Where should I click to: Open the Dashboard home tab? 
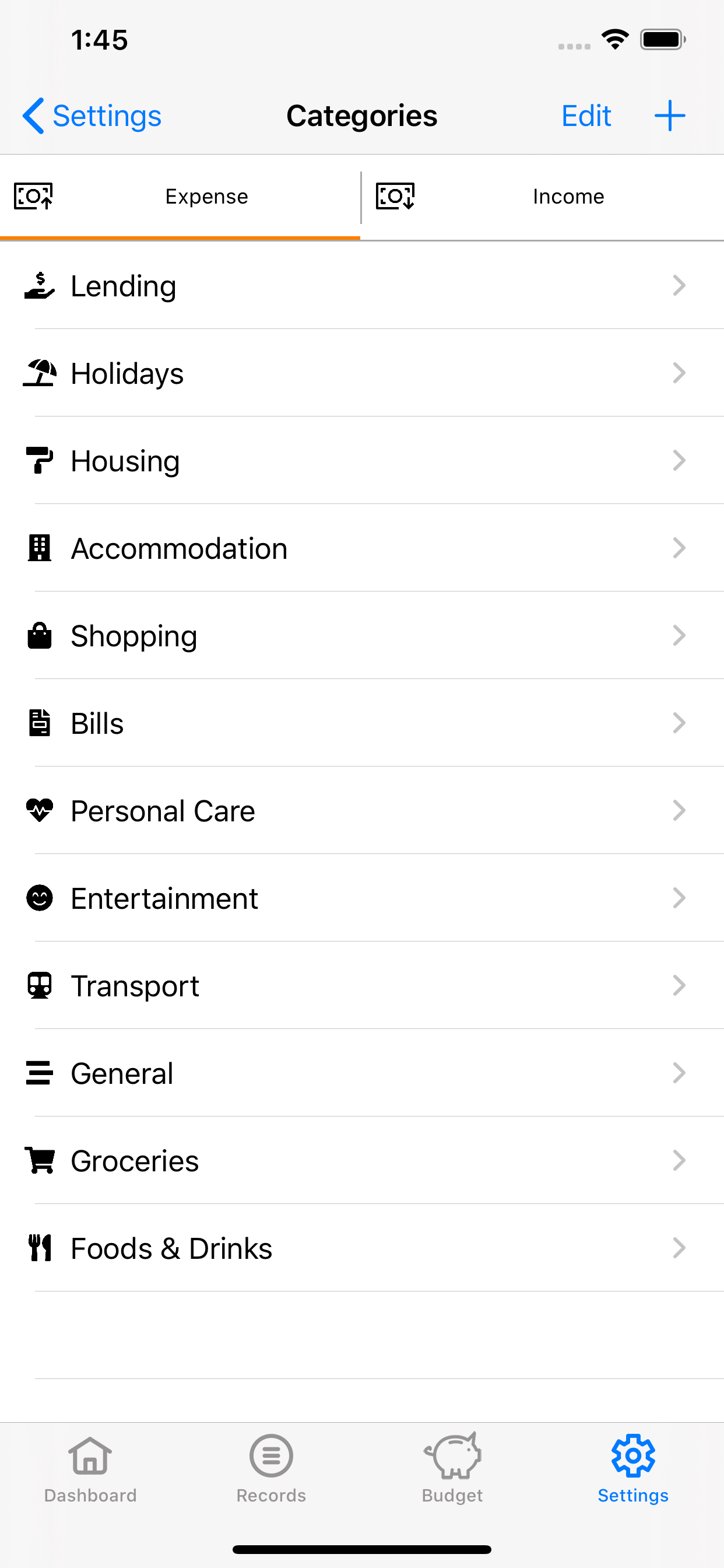click(x=91, y=1467)
